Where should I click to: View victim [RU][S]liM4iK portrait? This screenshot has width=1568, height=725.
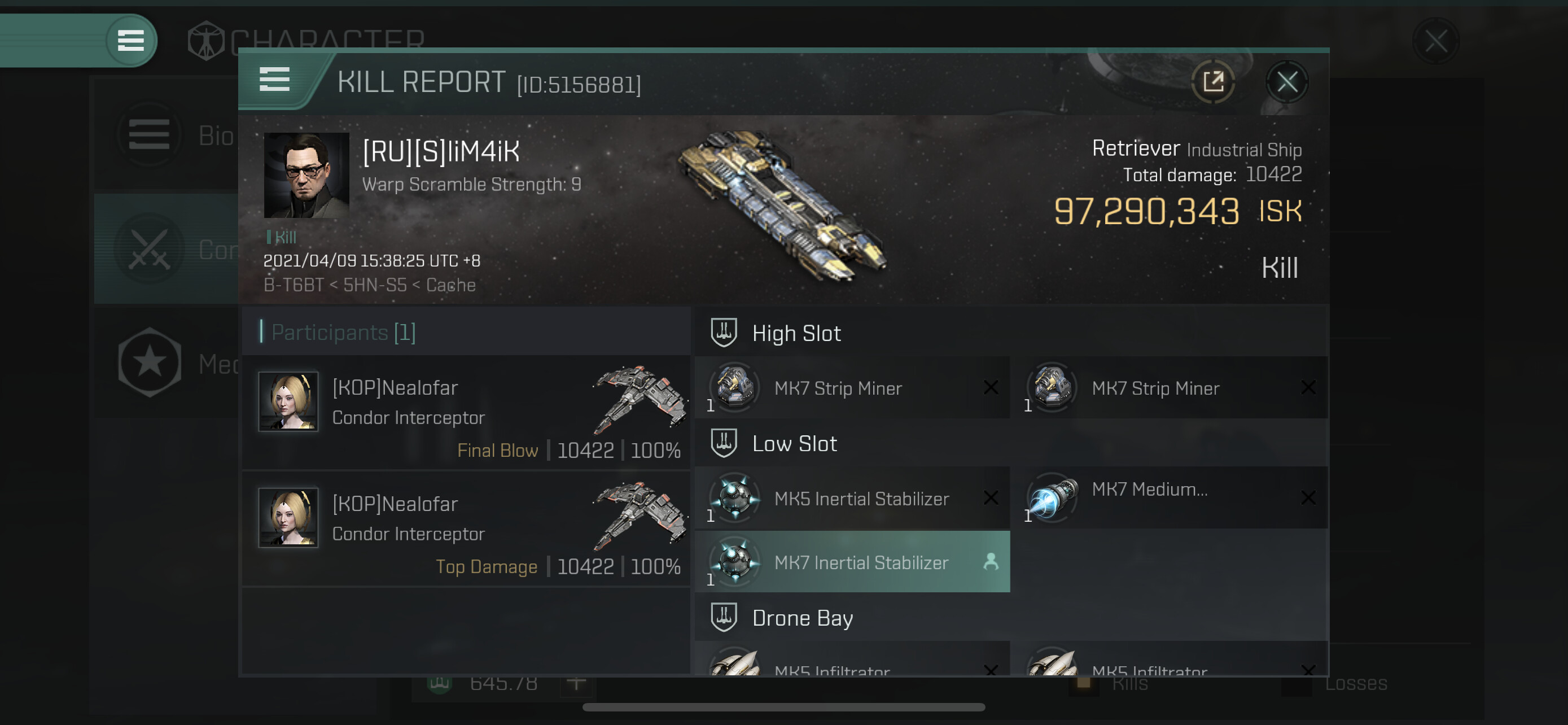(x=306, y=175)
